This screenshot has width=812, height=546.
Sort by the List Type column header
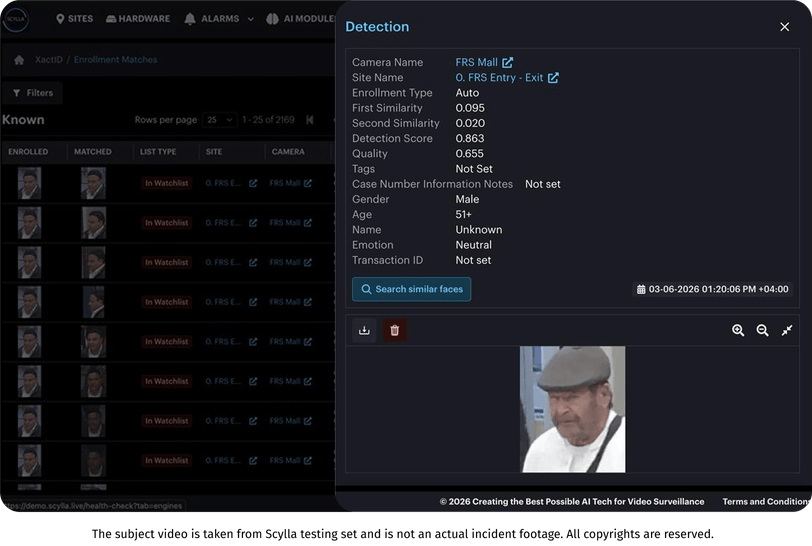point(158,152)
